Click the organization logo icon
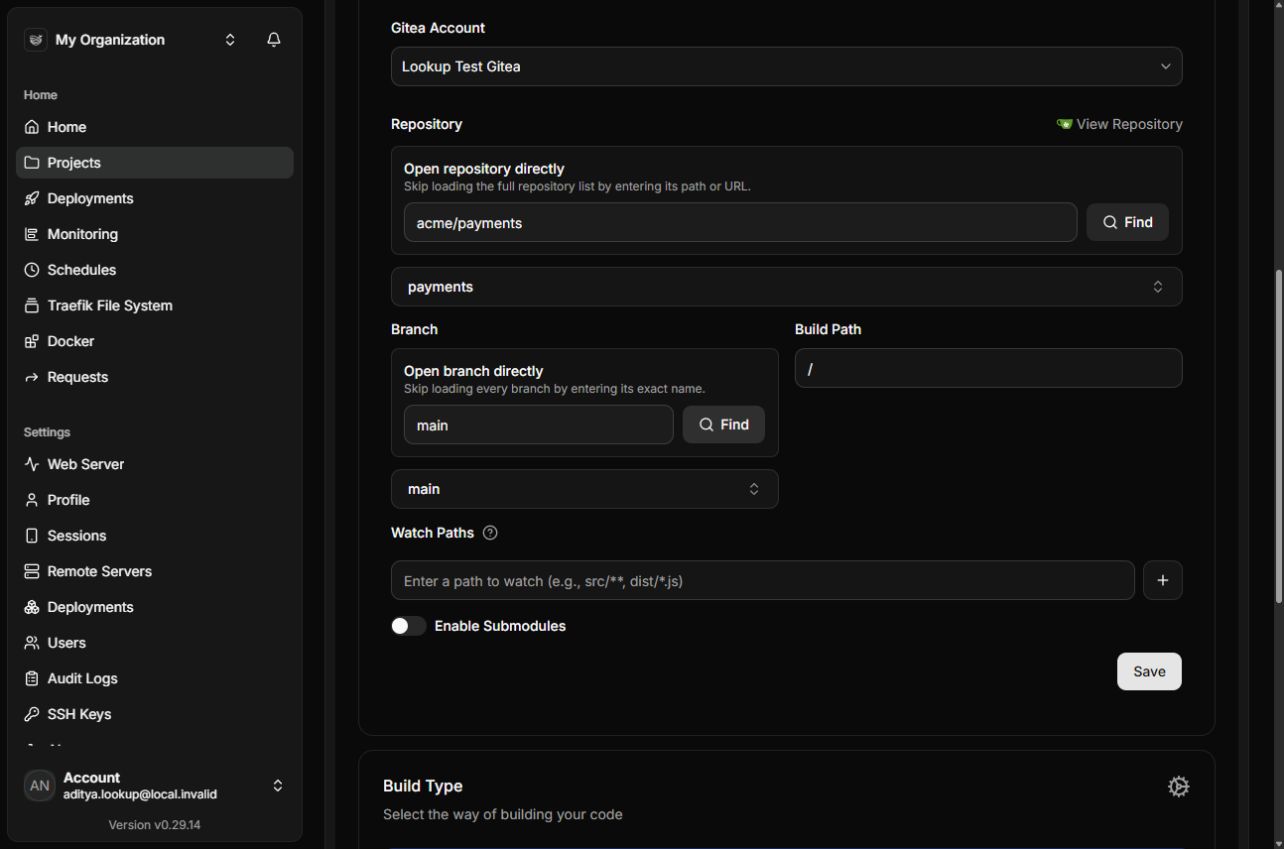 pyautogui.click(x=36, y=40)
